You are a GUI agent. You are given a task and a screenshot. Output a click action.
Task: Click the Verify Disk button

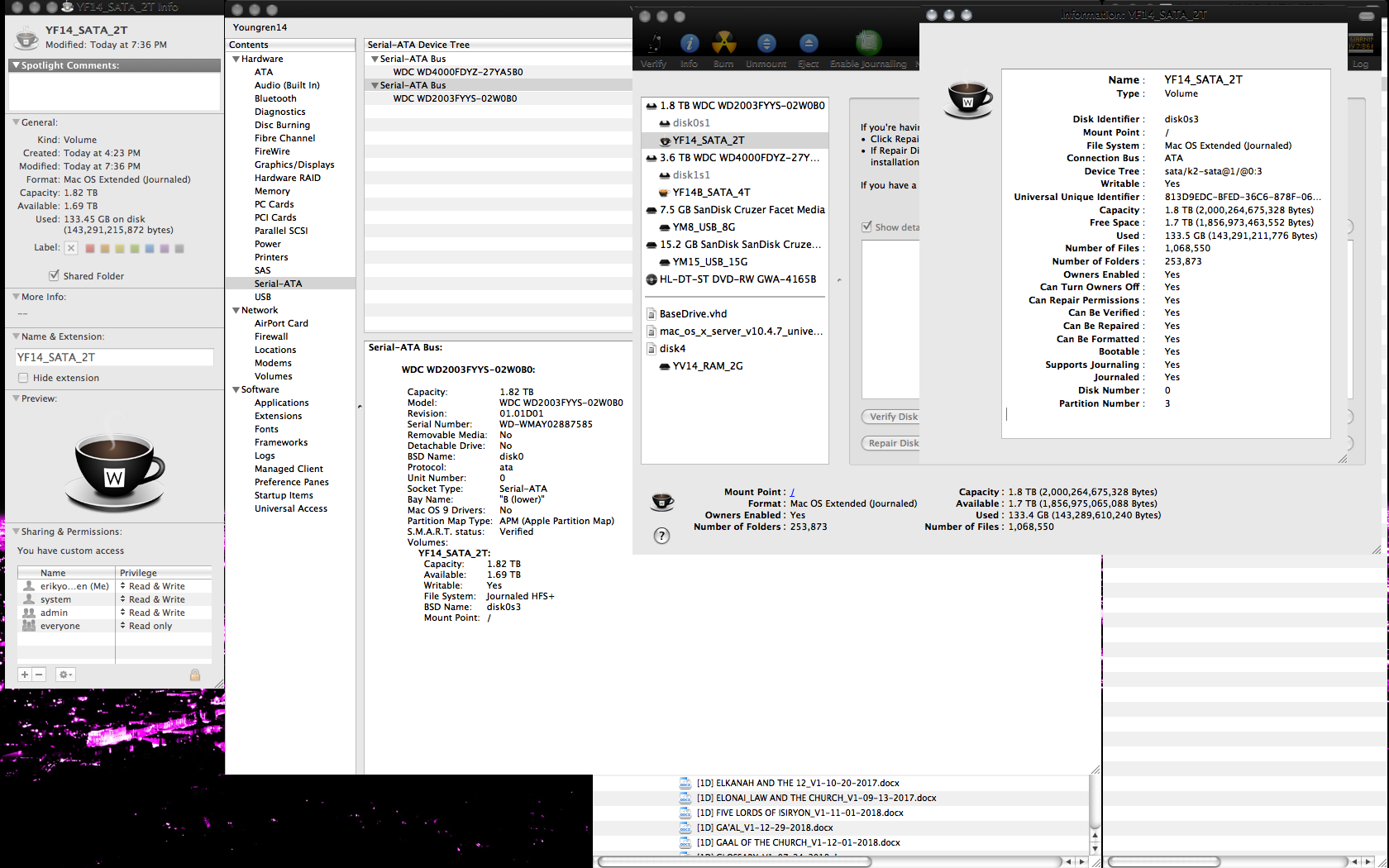[x=891, y=417]
